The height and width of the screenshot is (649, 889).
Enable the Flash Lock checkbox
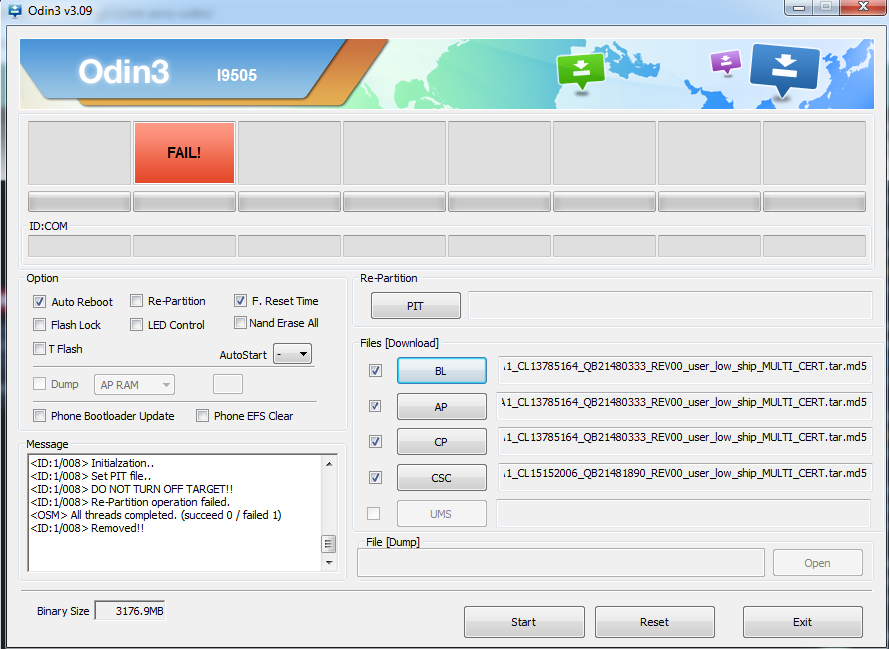(x=39, y=324)
